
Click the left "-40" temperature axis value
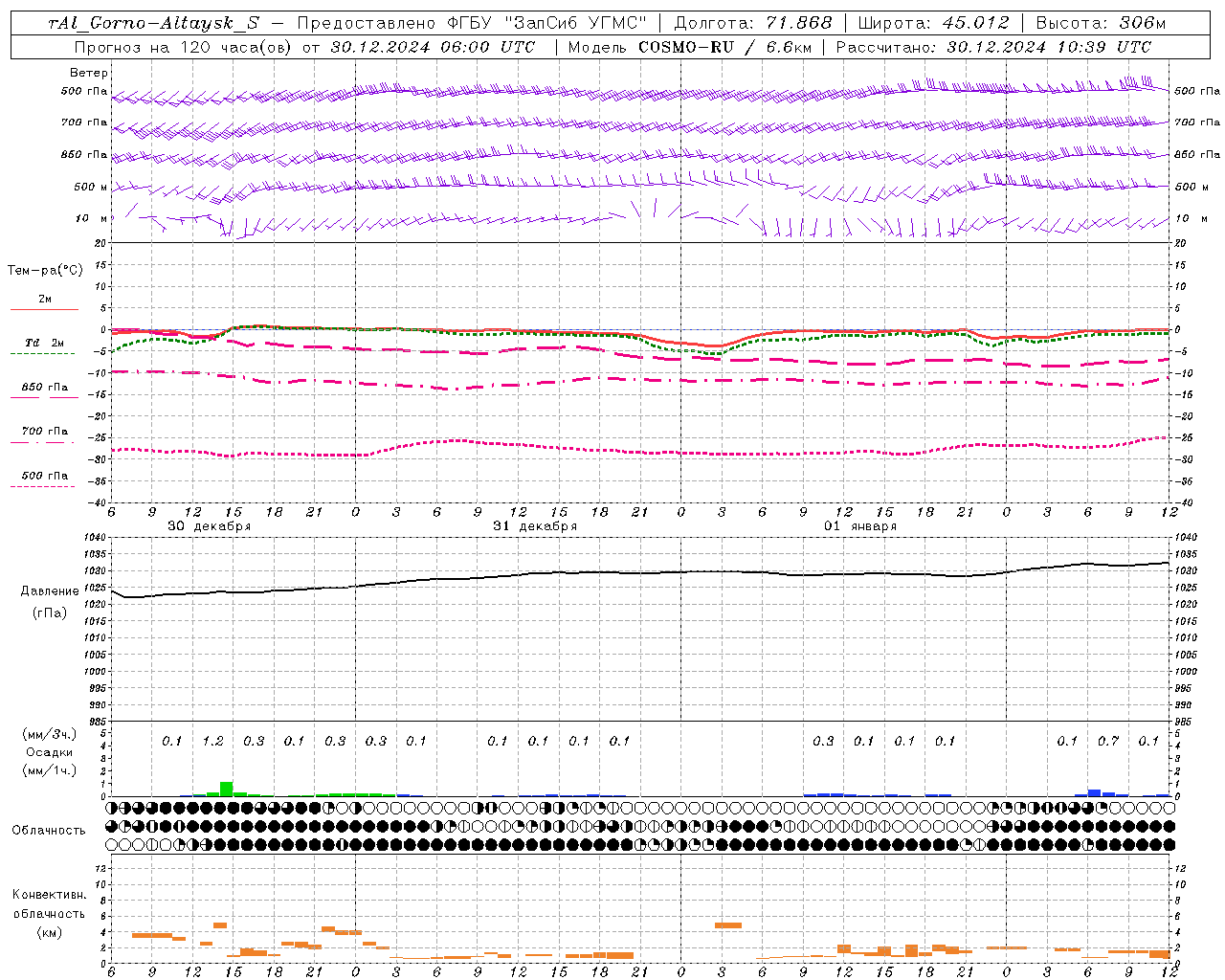coord(98,502)
